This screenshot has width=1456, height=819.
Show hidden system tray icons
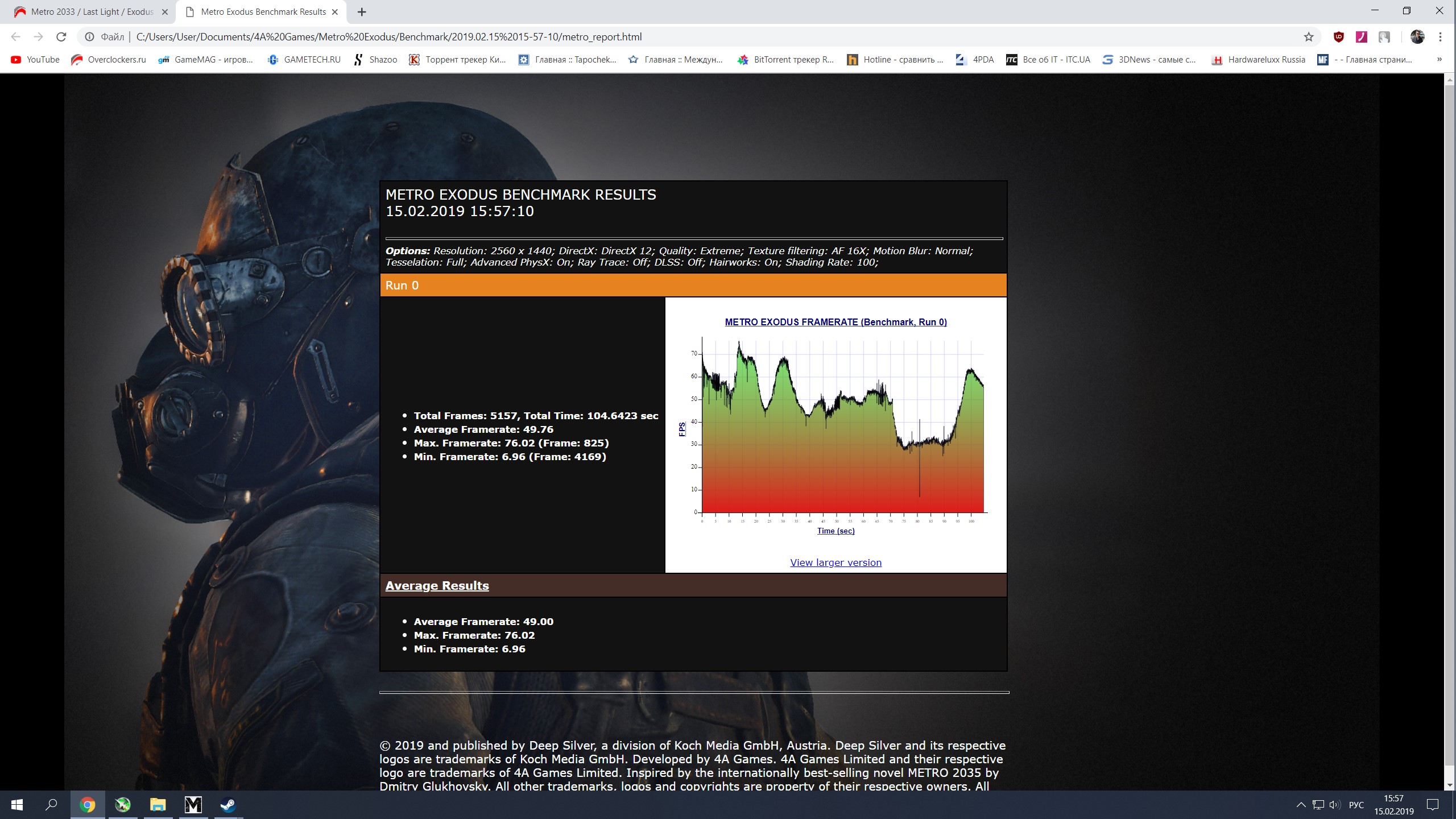[x=1301, y=805]
